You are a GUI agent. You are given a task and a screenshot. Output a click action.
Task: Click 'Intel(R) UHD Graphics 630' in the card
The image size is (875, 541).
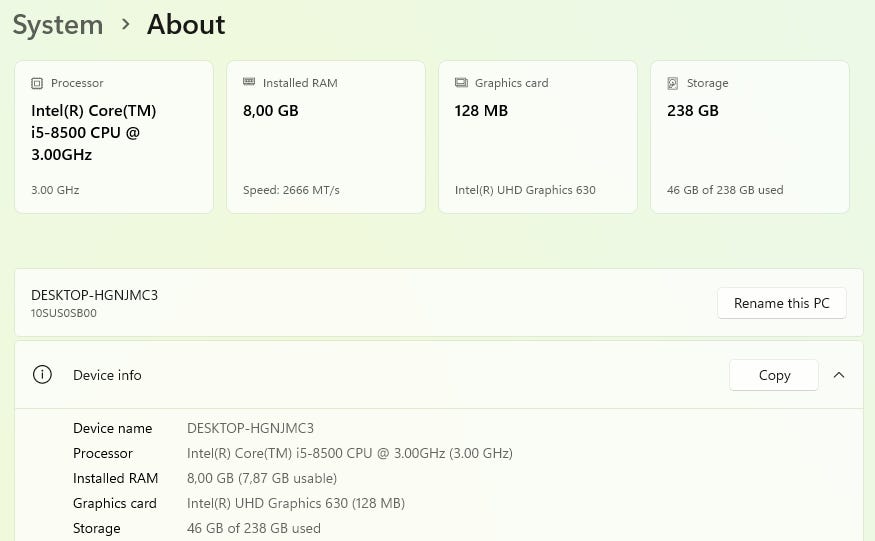(x=525, y=190)
